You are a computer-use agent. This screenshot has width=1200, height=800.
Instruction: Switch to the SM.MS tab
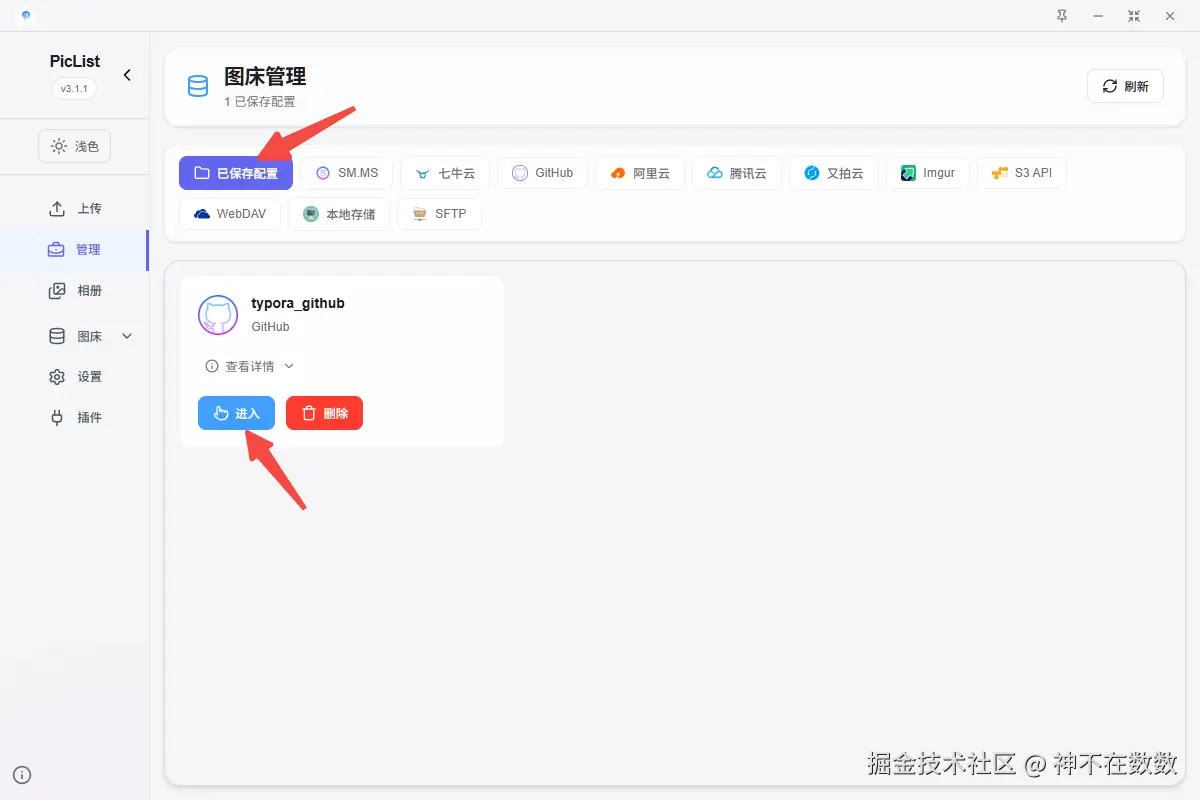(347, 173)
